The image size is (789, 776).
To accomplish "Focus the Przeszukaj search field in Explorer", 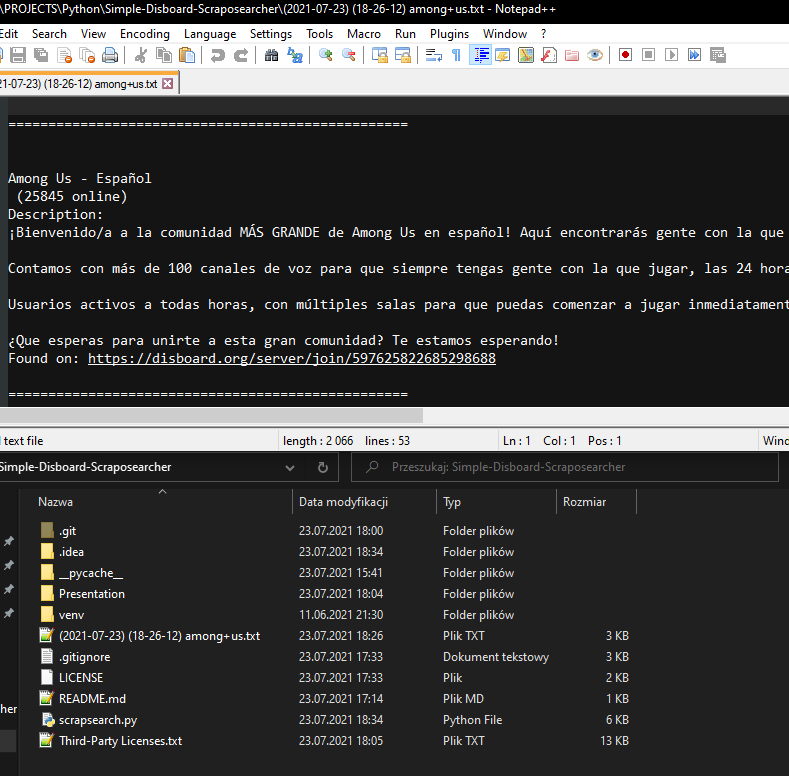I will tap(565, 467).
